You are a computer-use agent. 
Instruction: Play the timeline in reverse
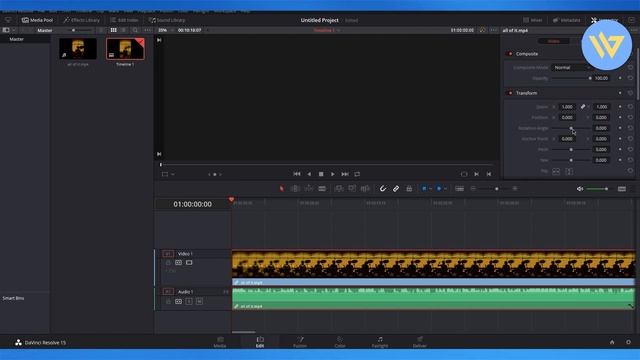point(309,174)
